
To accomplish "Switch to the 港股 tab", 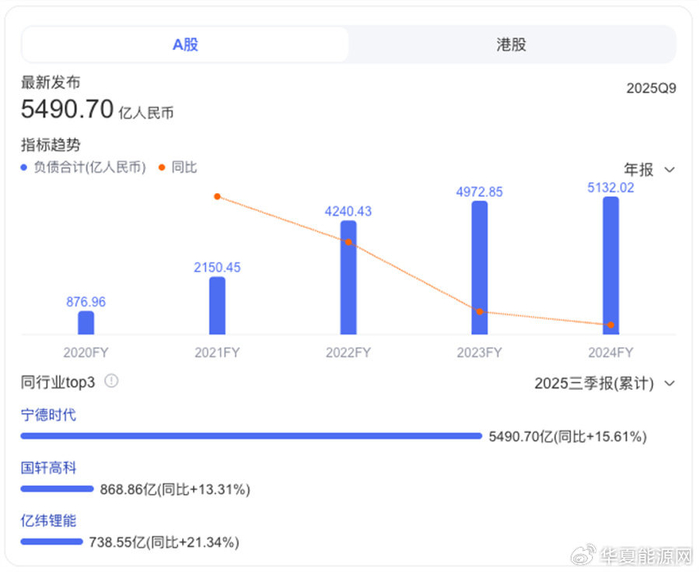I will (511, 44).
